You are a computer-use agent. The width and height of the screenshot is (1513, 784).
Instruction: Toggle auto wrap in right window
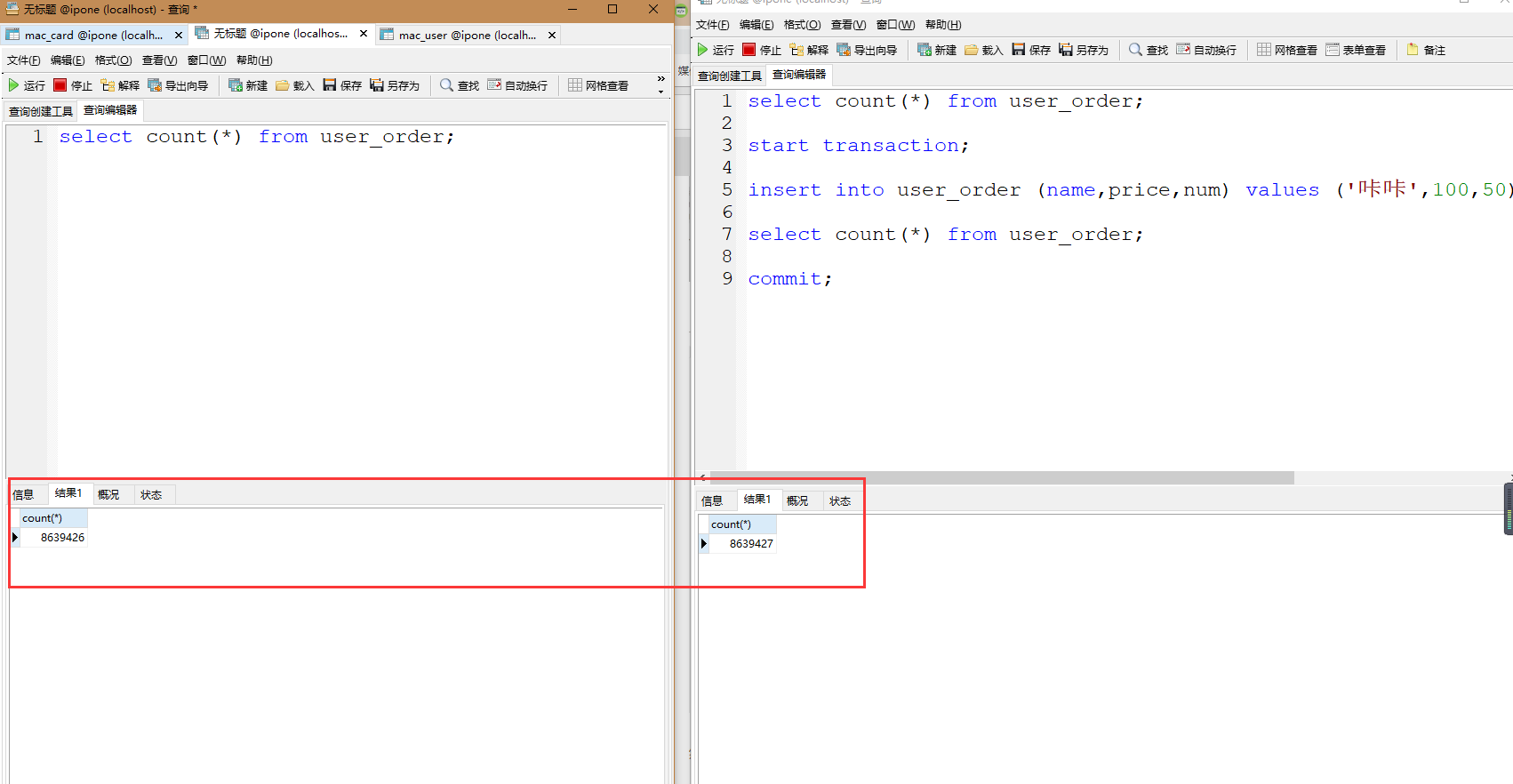[x=1206, y=50]
